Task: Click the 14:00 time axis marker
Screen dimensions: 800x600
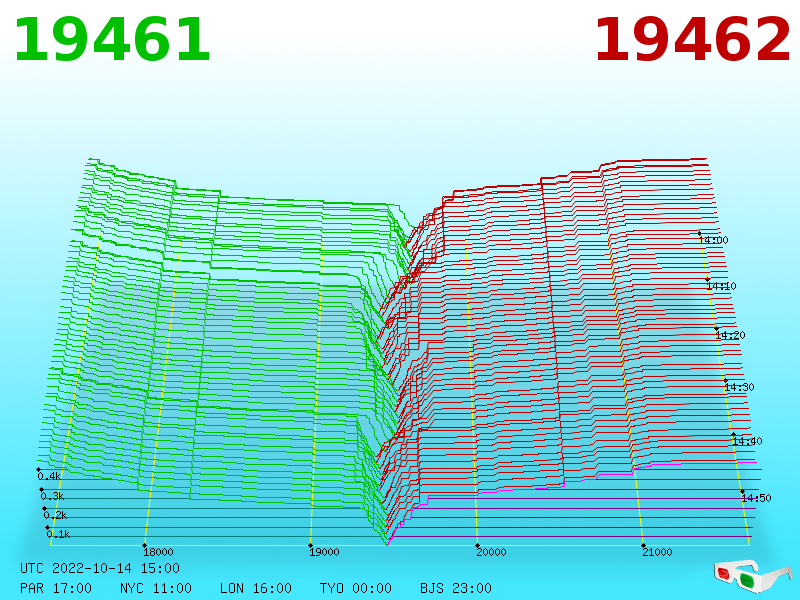Action: [x=713, y=240]
